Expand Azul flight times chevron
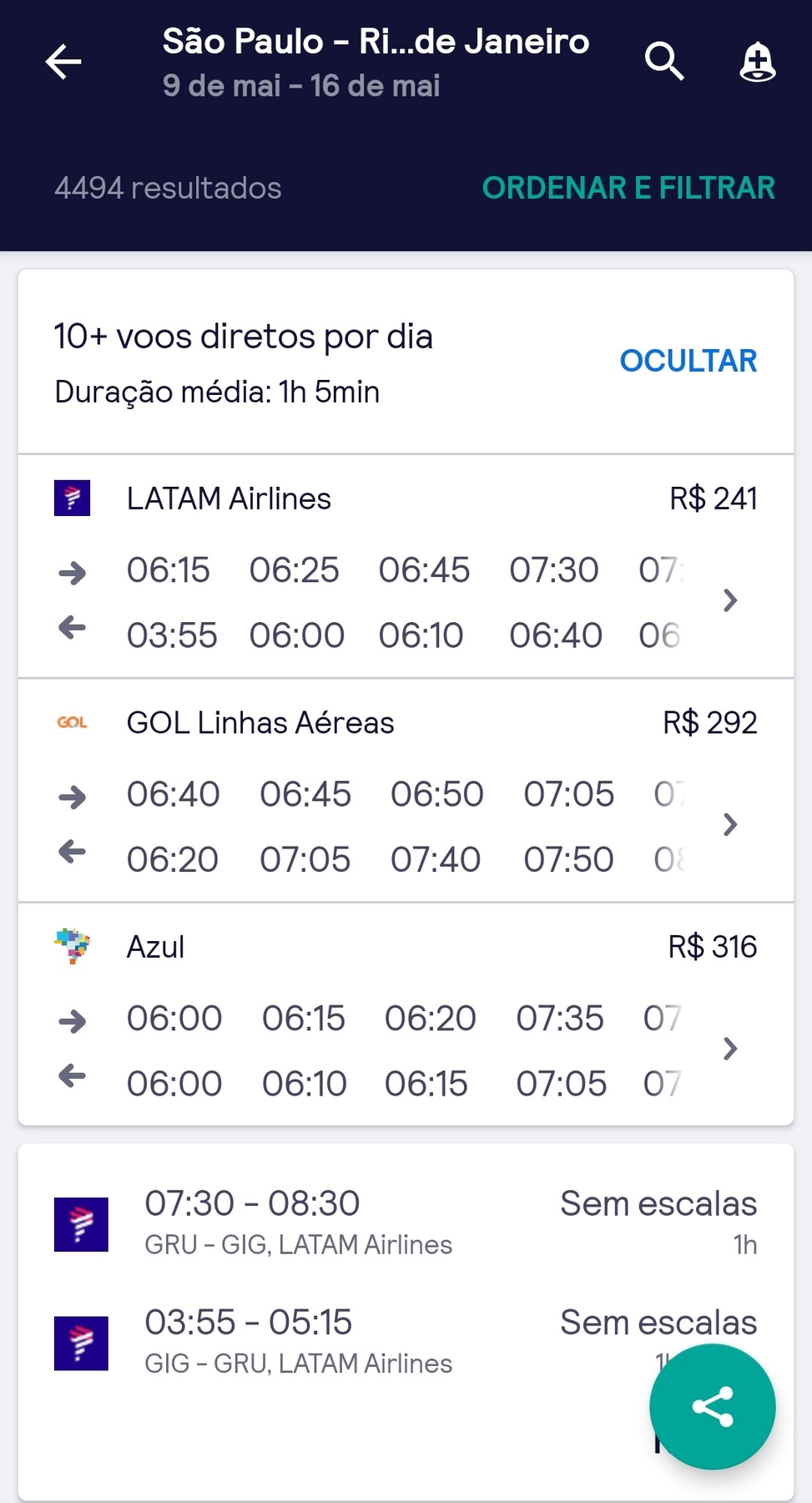This screenshot has width=812, height=1503. pos(730,1049)
